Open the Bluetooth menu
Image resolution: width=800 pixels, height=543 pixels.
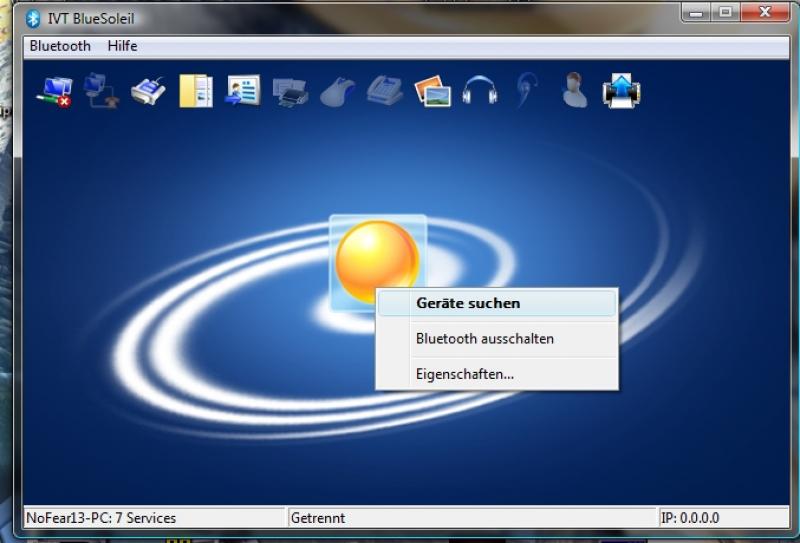pos(60,46)
